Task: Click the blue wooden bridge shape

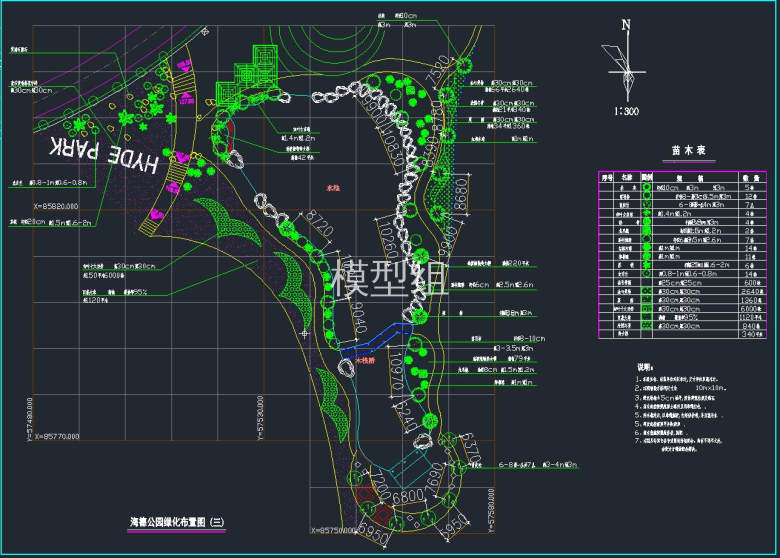Action: pyautogui.click(x=378, y=338)
